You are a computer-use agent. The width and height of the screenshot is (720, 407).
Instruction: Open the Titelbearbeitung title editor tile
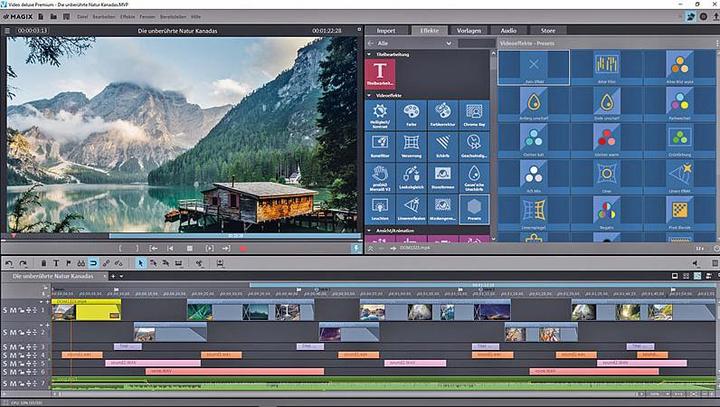(381, 73)
